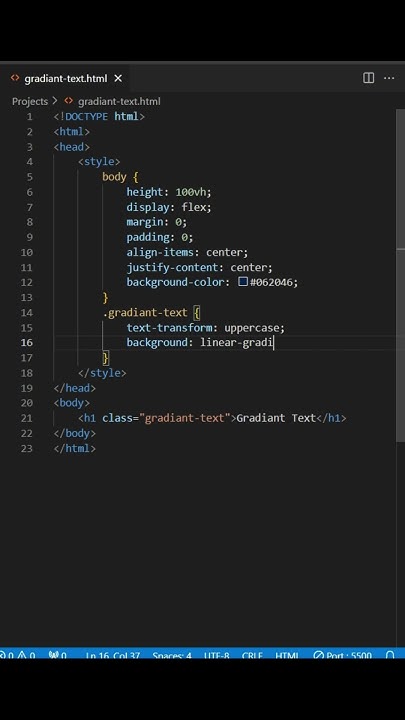
Task: Click the notifications bell icon
Action: (x=390, y=655)
